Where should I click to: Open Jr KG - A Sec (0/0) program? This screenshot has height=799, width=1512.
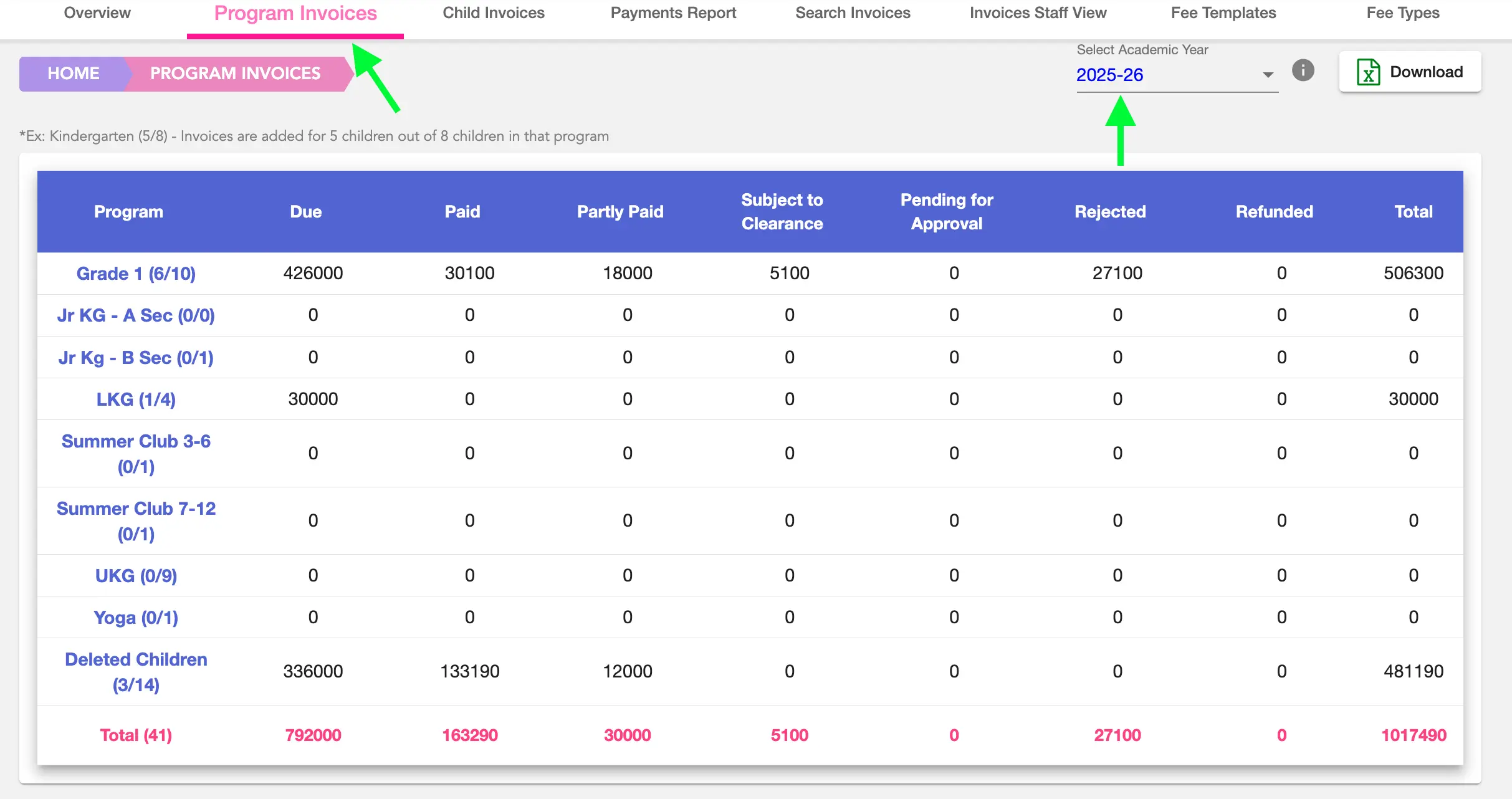(x=136, y=315)
